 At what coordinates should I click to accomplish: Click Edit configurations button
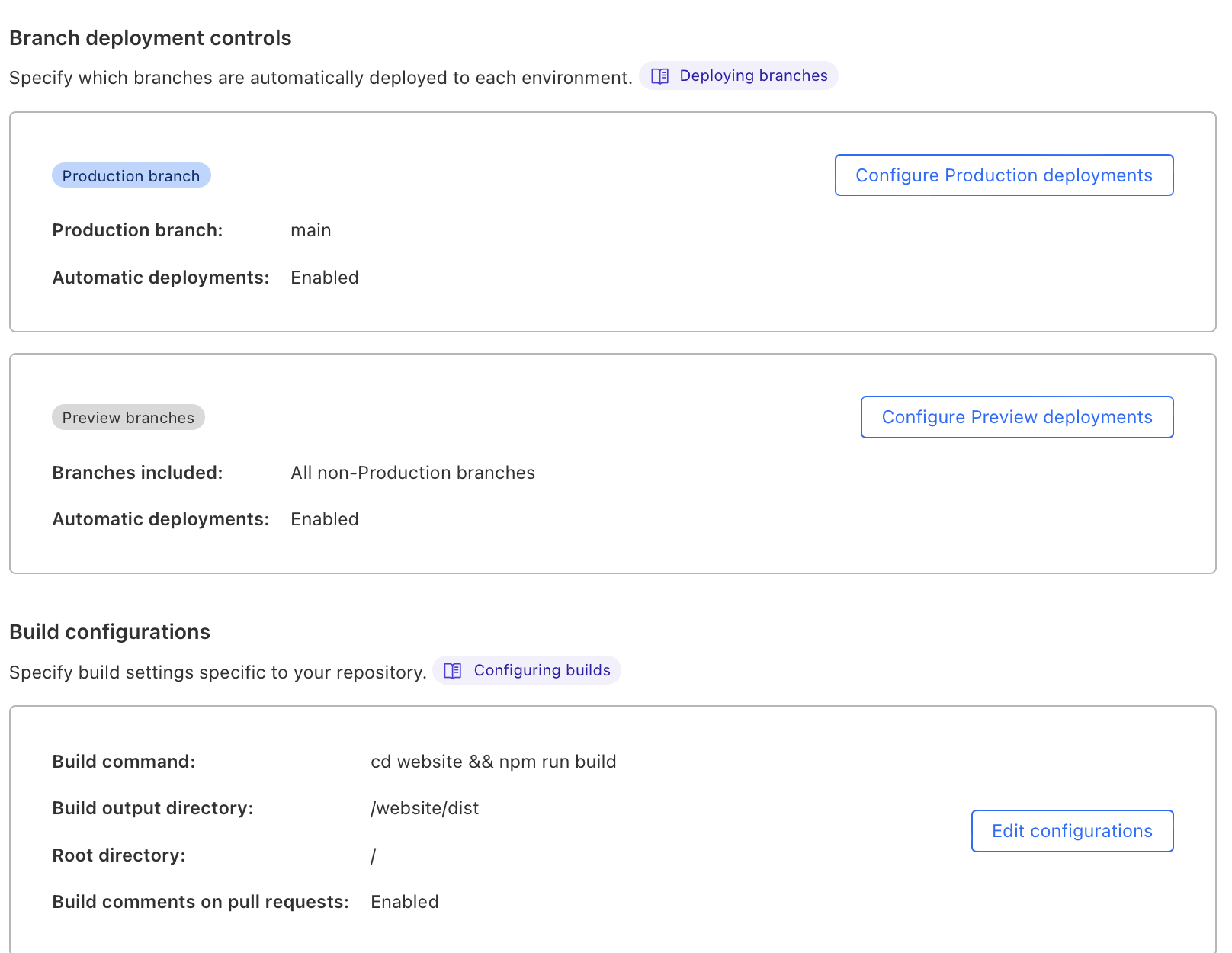click(x=1071, y=831)
